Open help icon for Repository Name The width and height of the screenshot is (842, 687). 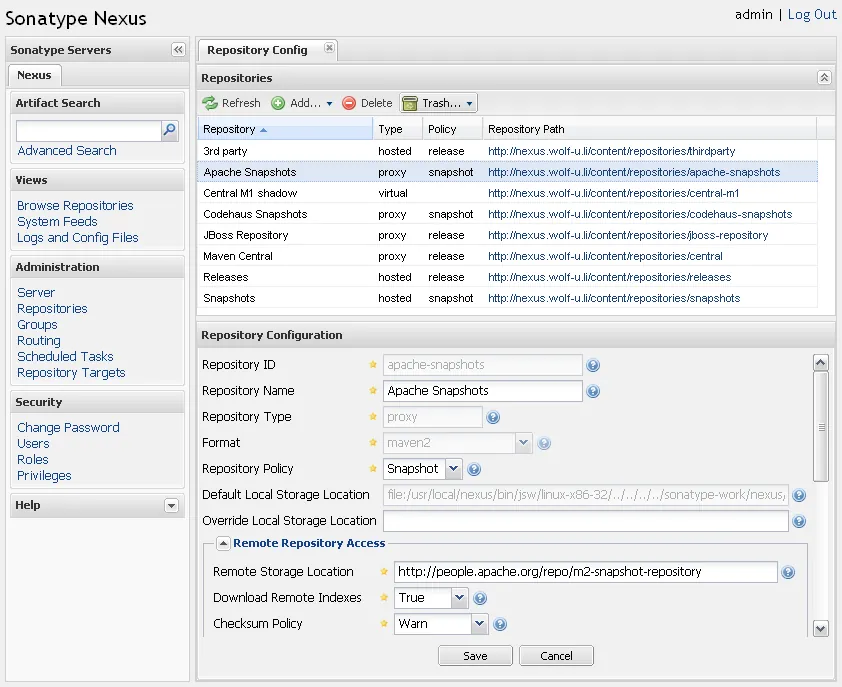(593, 391)
